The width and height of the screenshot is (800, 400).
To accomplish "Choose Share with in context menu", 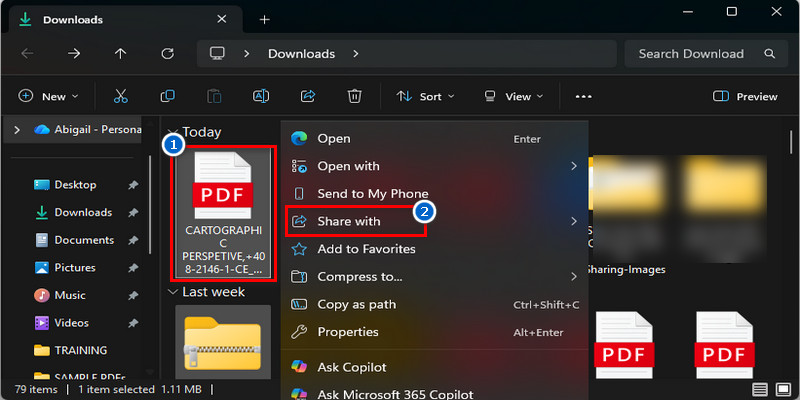I will pos(435,221).
